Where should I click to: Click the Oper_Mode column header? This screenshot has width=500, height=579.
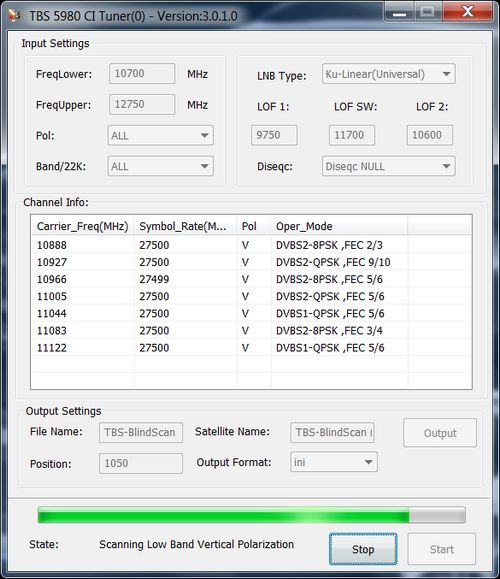point(339,226)
